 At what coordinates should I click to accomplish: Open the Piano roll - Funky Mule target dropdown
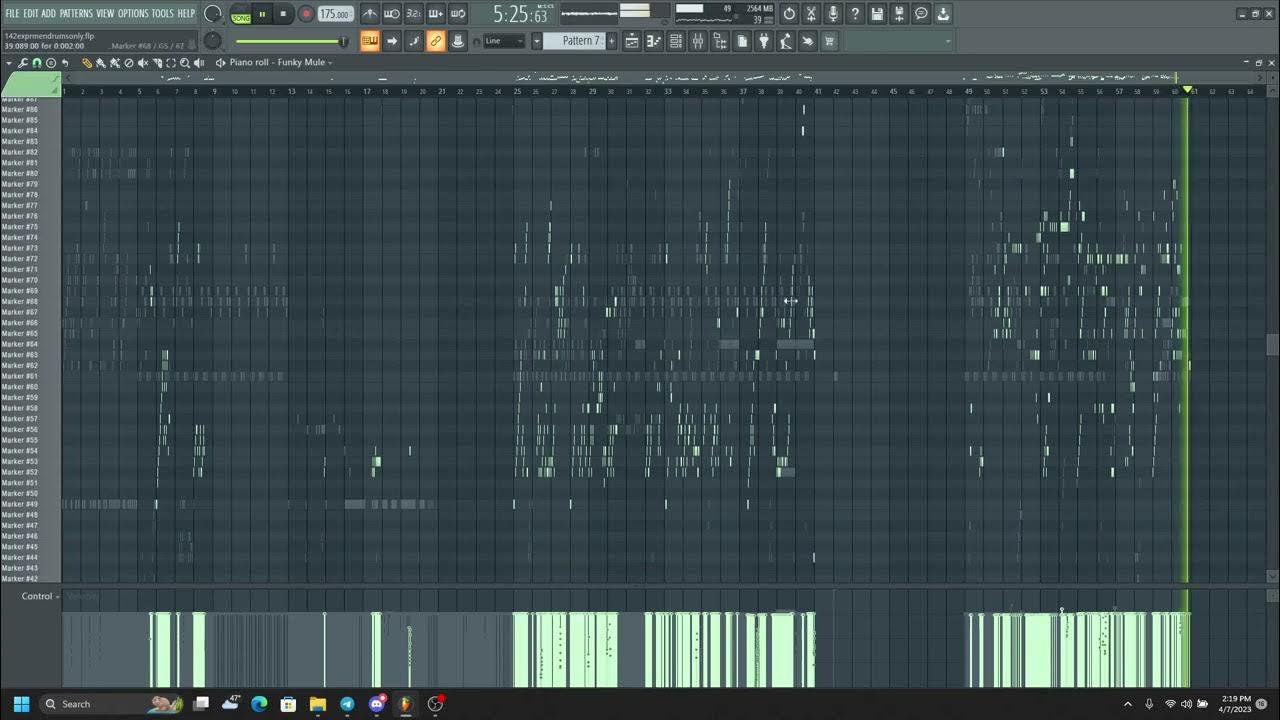point(281,63)
